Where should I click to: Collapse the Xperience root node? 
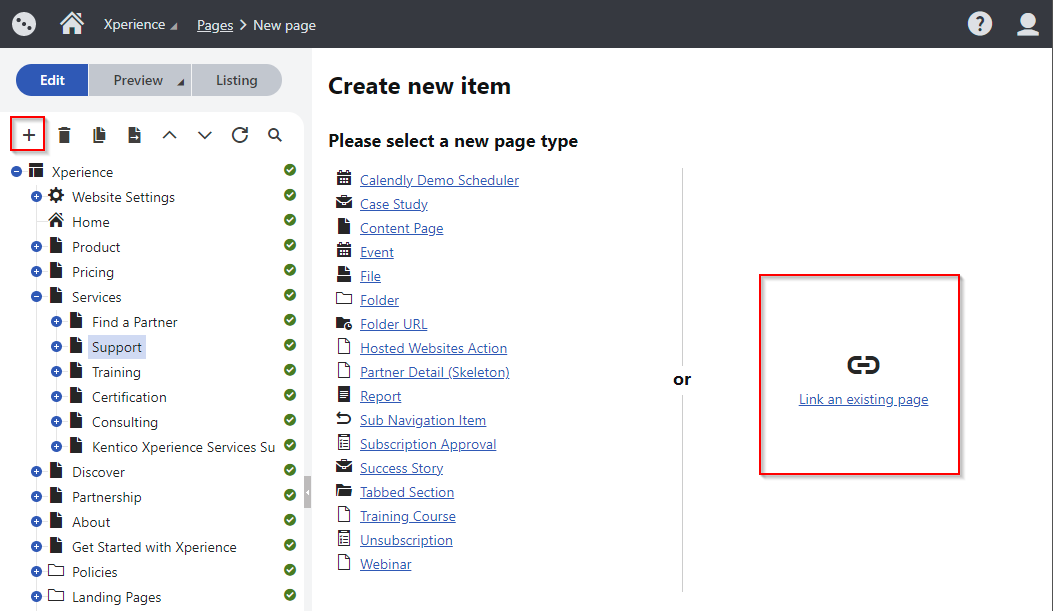pos(17,172)
